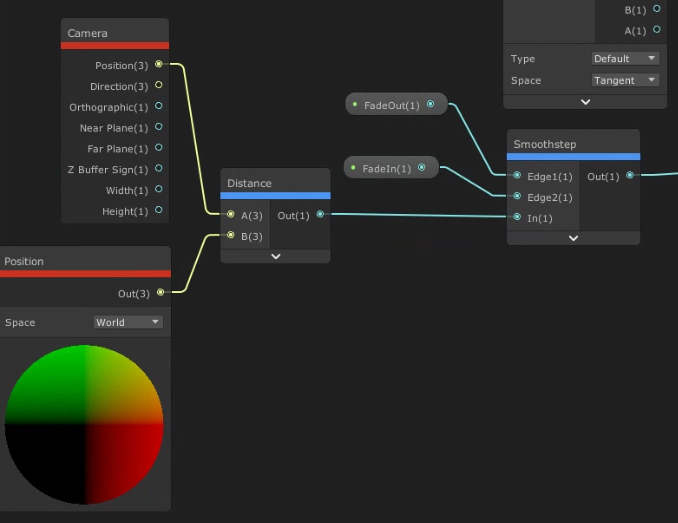678x523 pixels.
Task: Click the Camera Position(3) output port
Action: point(159,64)
